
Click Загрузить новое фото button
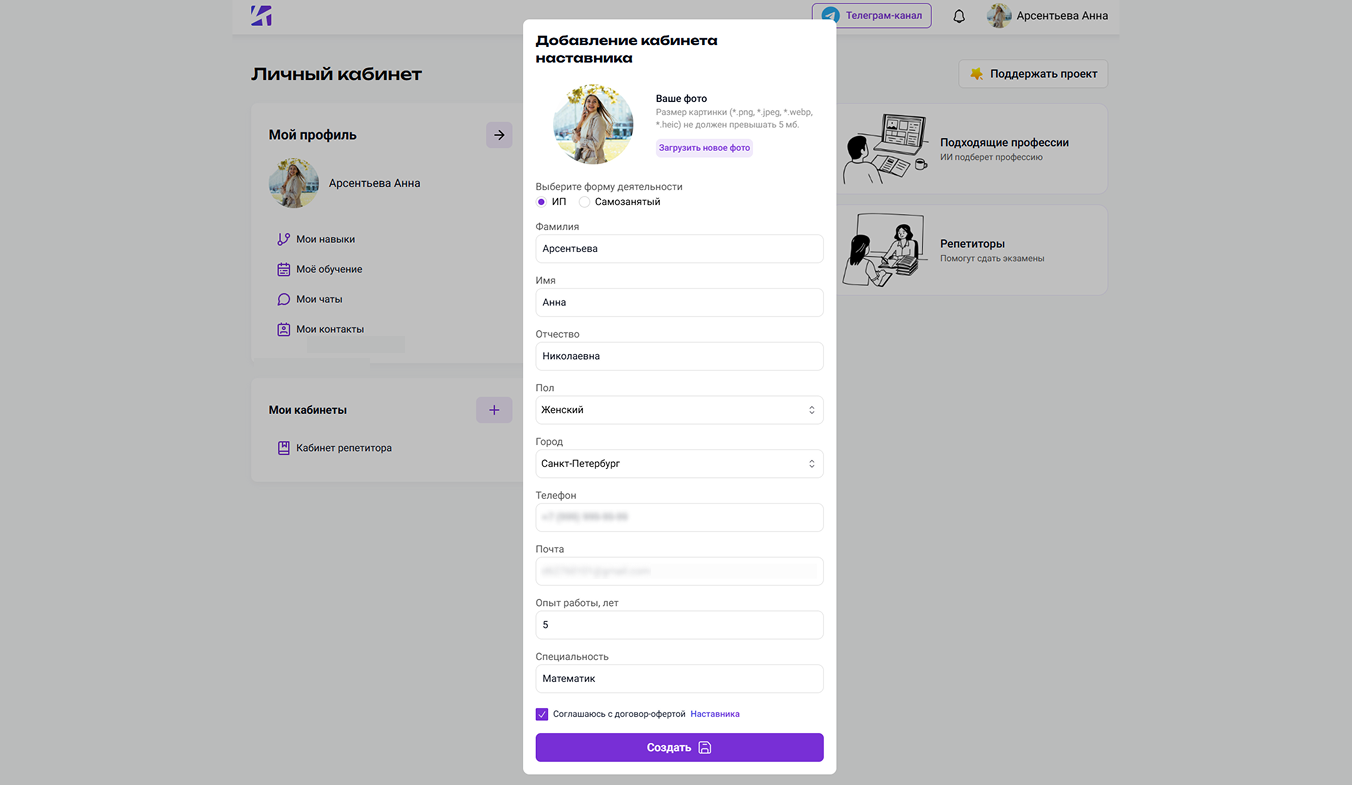click(x=704, y=148)
